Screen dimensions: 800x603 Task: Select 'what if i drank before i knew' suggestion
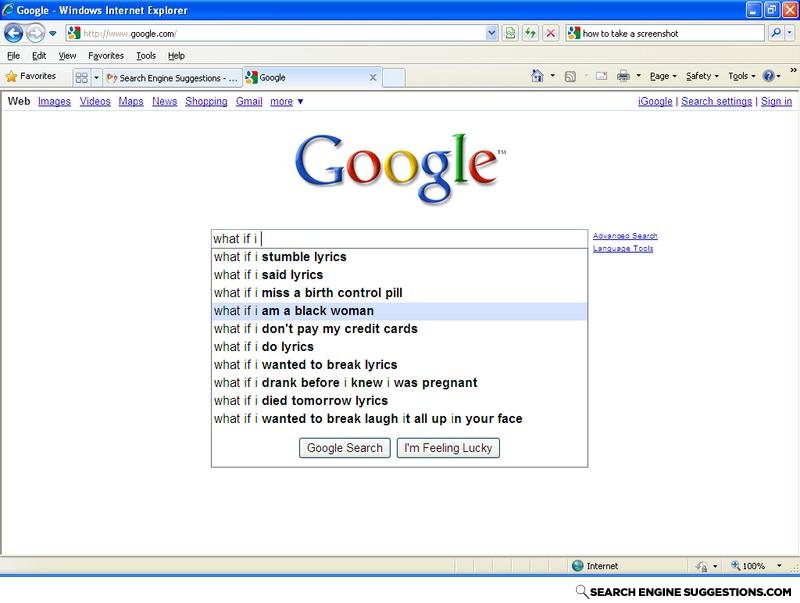tap(399, 383)
